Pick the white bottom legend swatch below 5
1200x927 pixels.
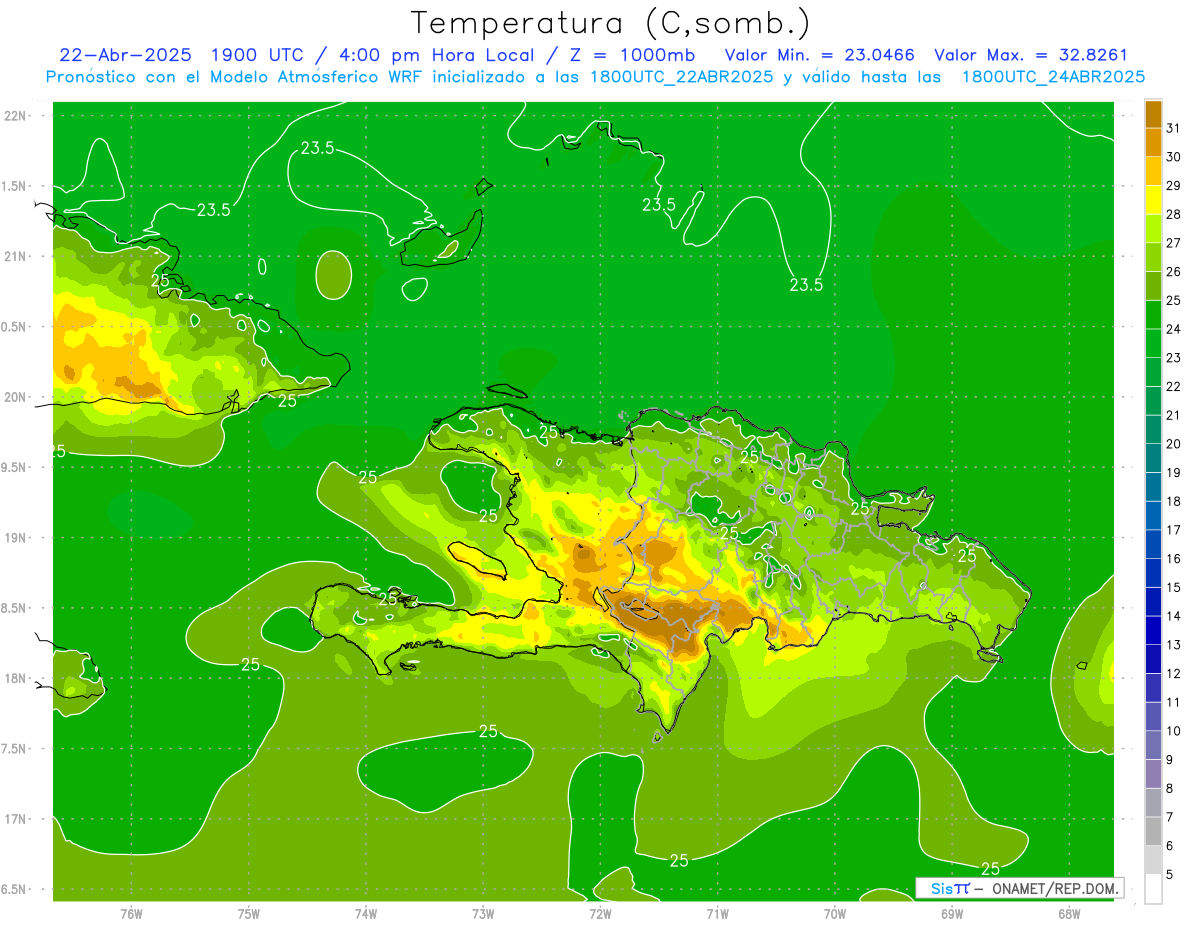1153,889
